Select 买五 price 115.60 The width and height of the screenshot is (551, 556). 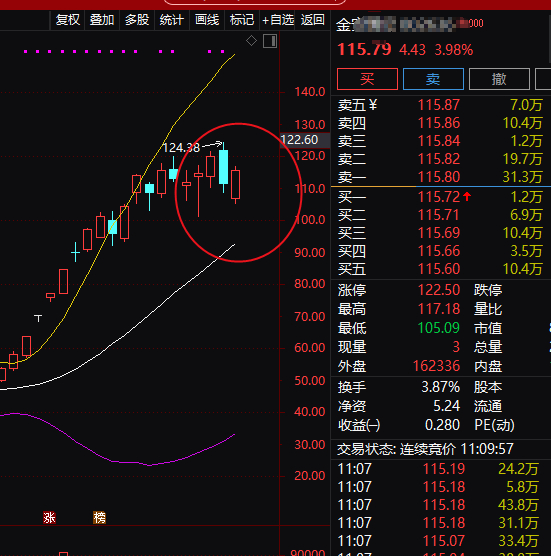tap(439, 269)
